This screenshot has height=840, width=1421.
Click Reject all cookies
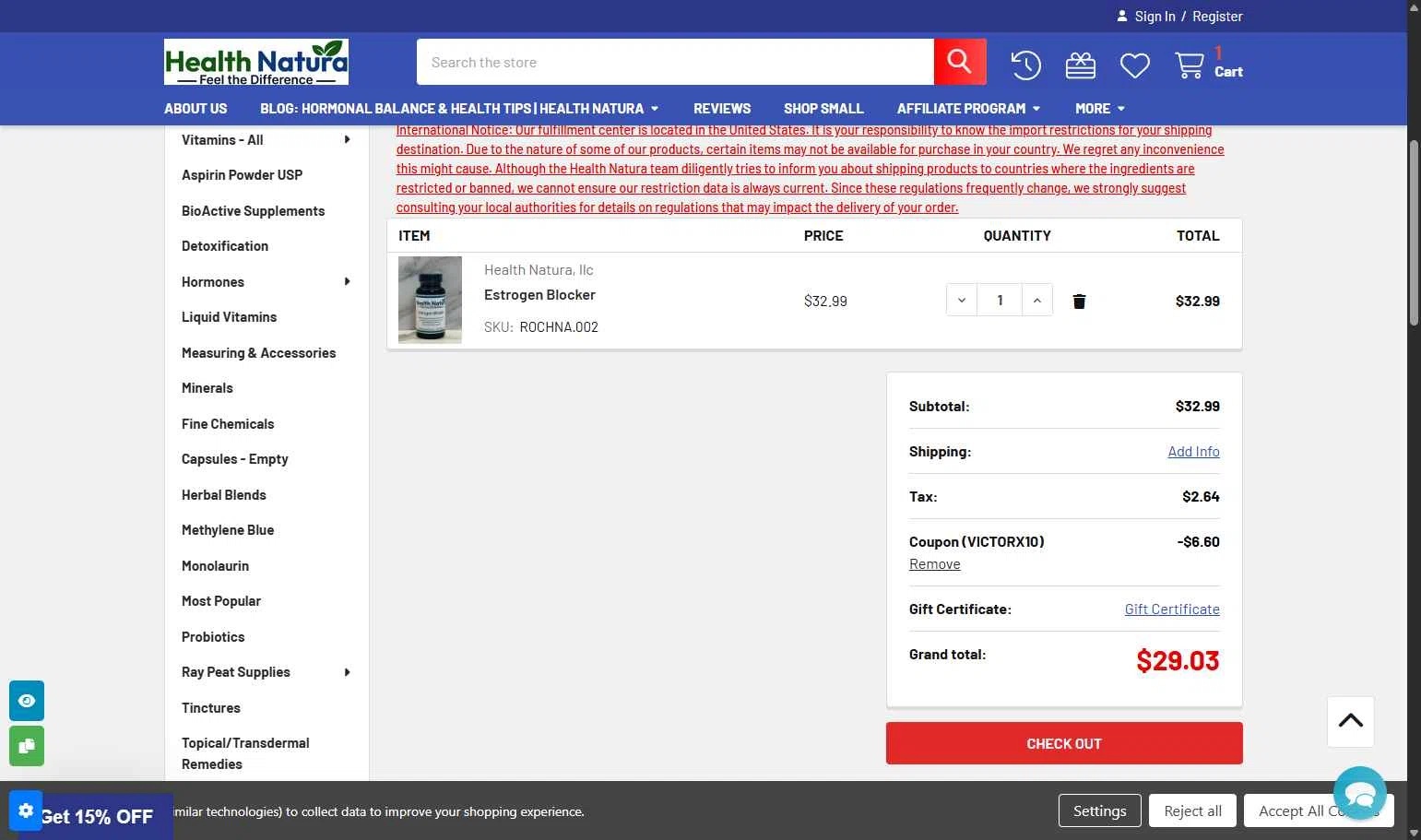(1192, 810)
